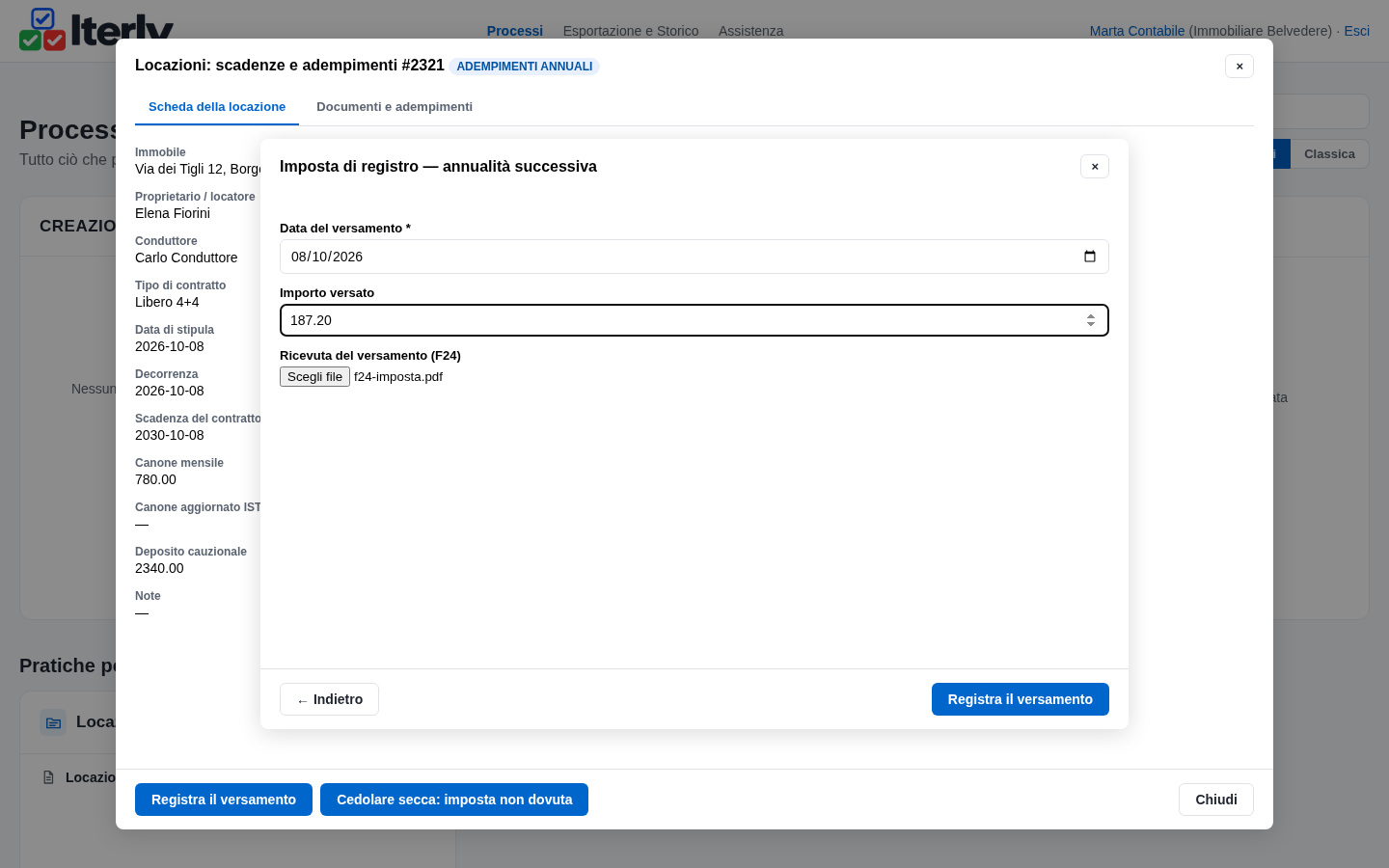Click the Iterly logo icon
Screen dimensions: 1389x868
(42, 29)
